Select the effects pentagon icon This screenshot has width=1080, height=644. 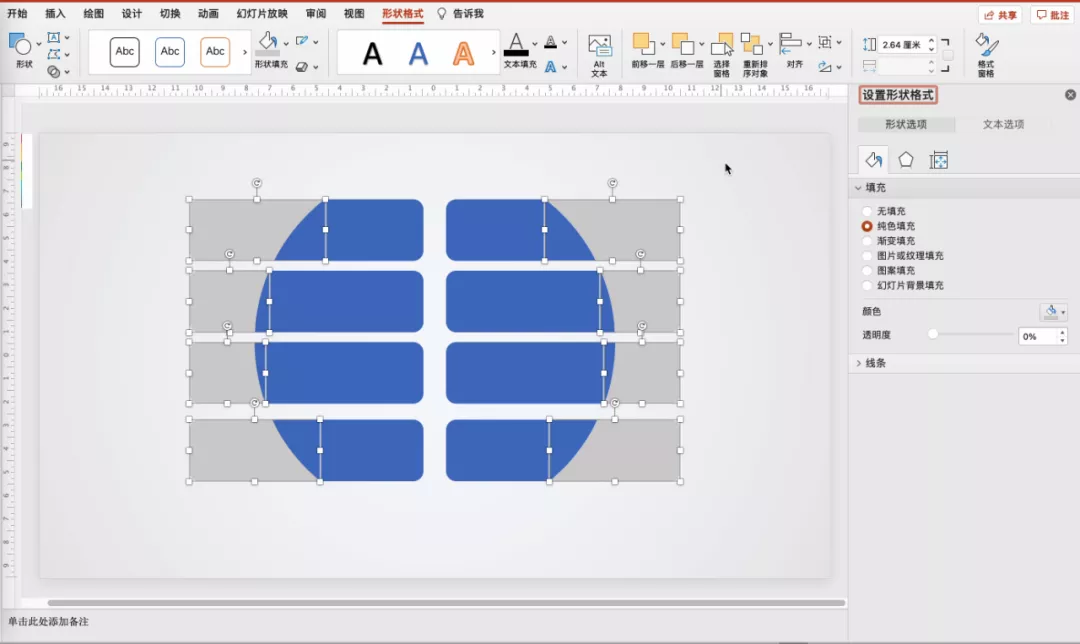click(x=906, y=160)
